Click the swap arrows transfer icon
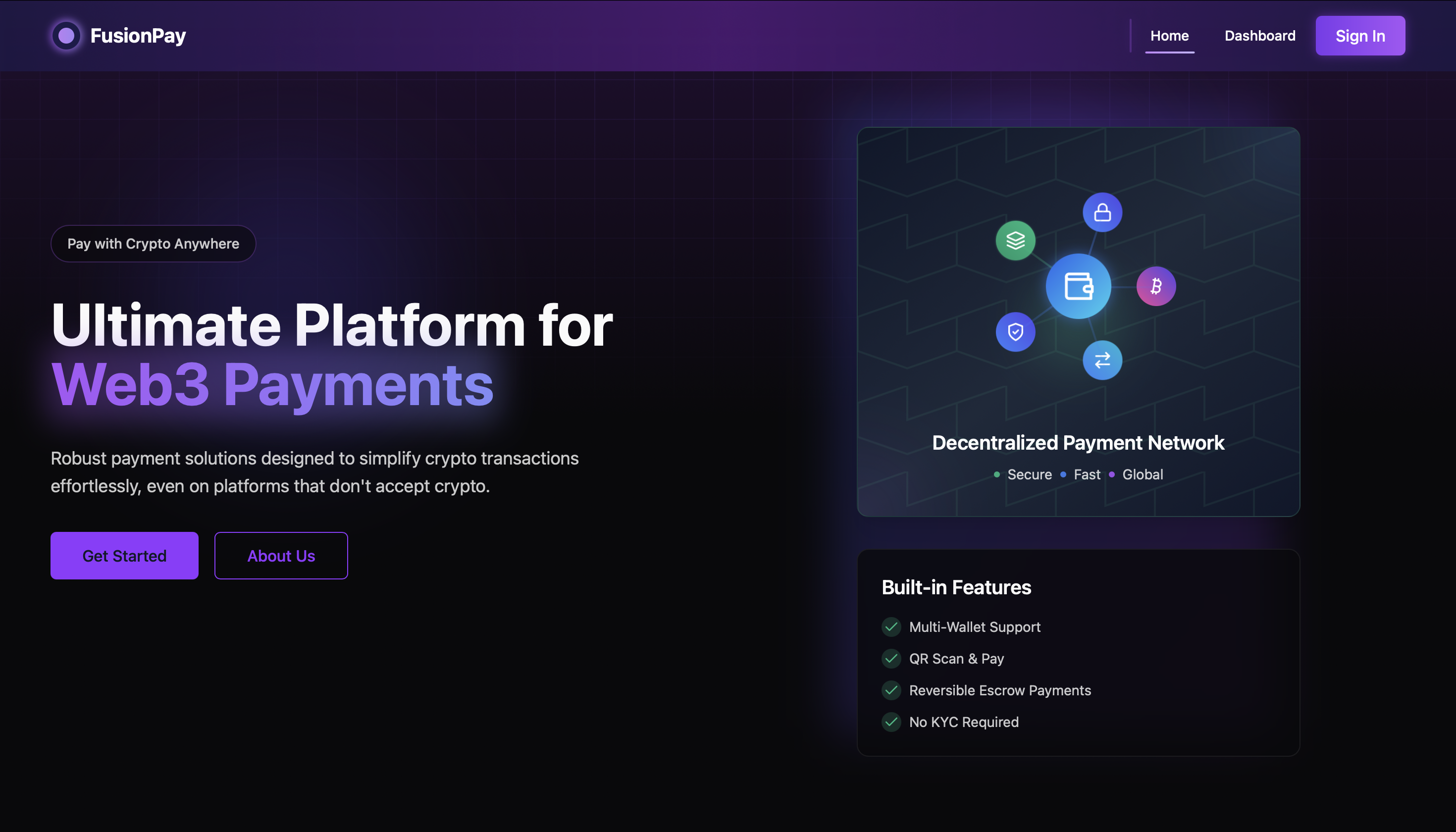This screenshot has height=832, width=1456. (1102, 360)
